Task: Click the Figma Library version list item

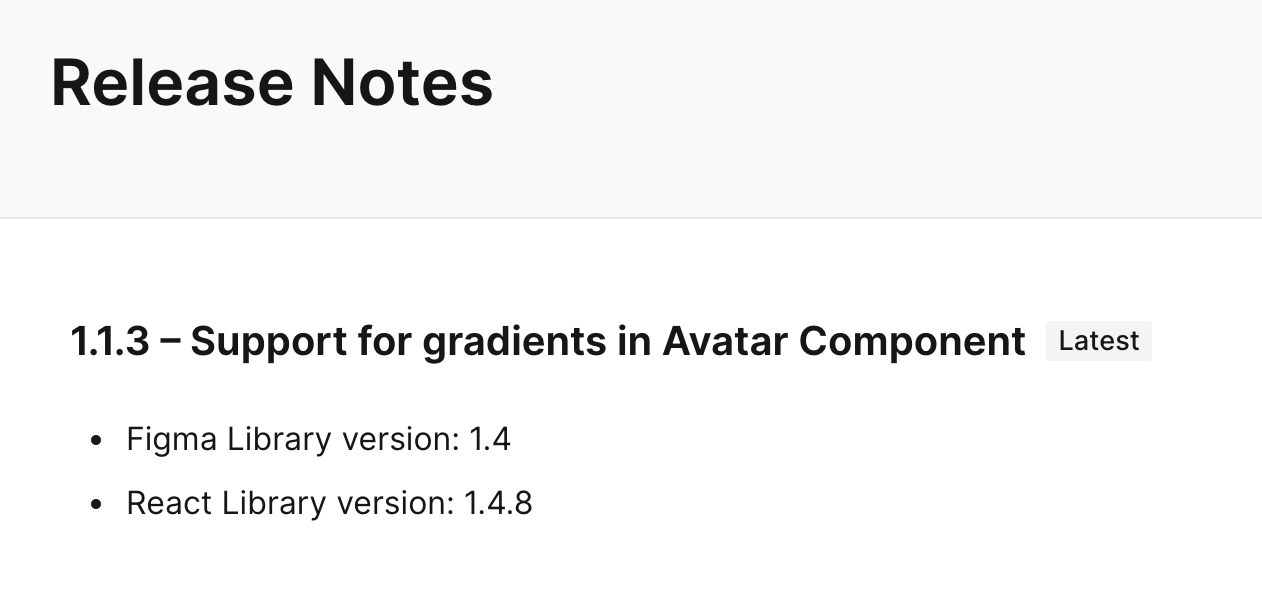Action: (318, 439)
